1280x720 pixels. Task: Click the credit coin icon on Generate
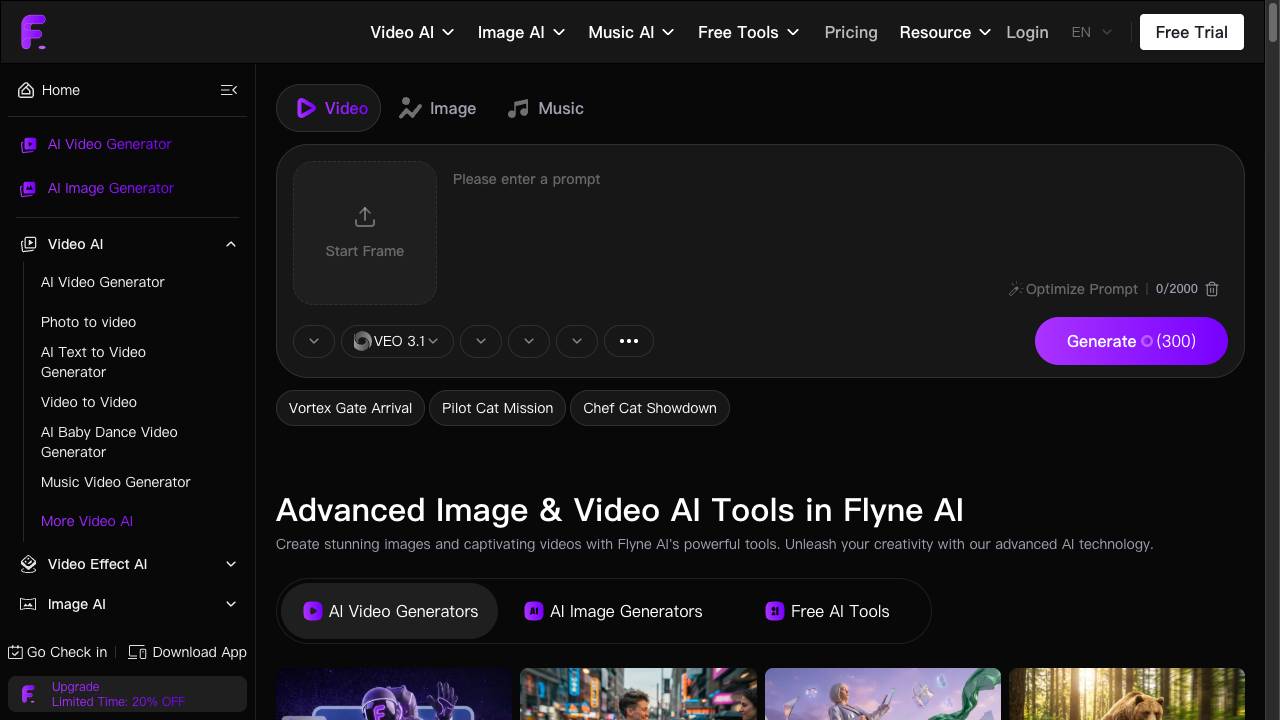(x=1147, y=341)
